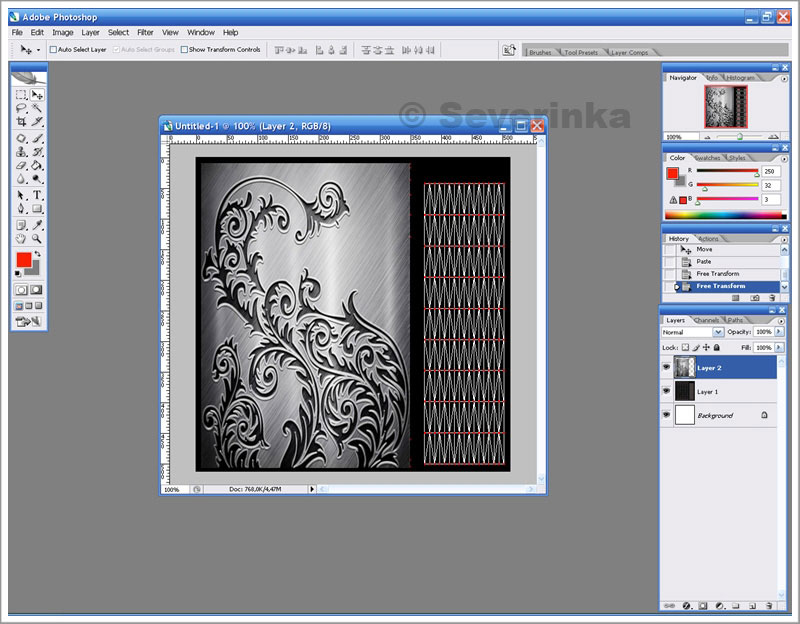Hide Layer 1 using its eye icon
This screenshot has height=624, width=800.
[667, 392]
